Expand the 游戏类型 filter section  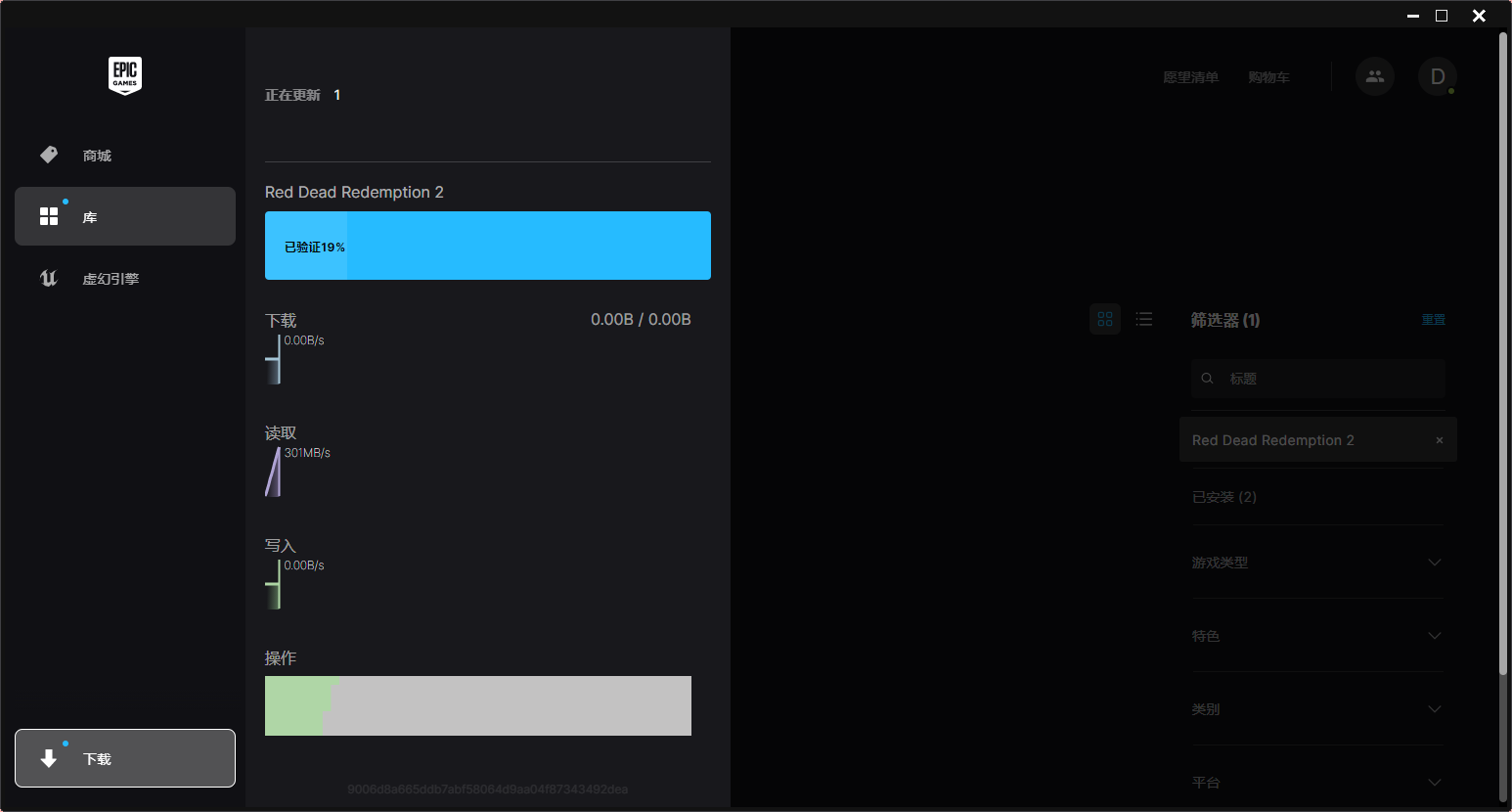[1435, 562]
